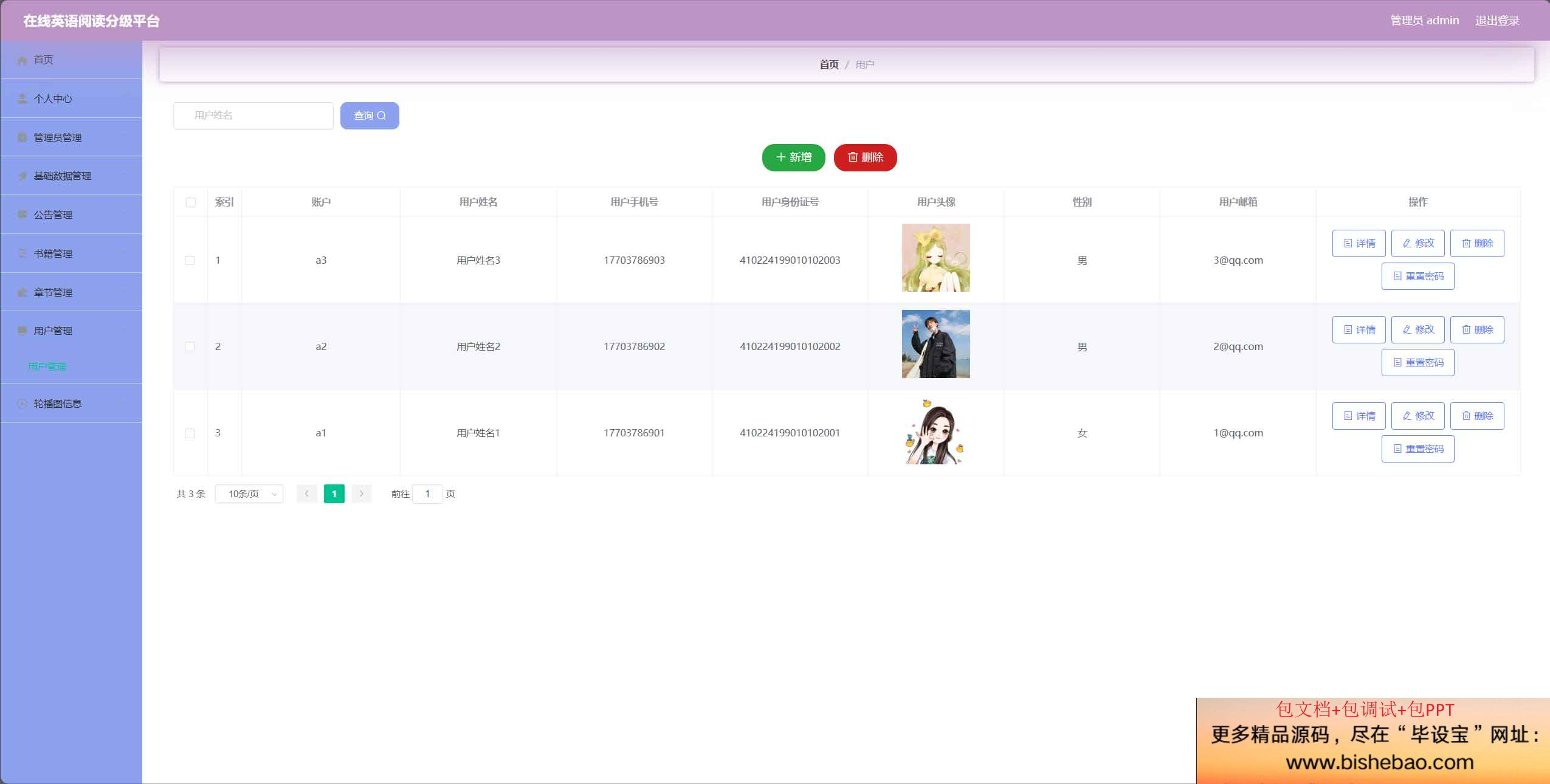Image resolution: width=1550 pixels, height=784 pixels.
Task: Check the checkbox for user a1
Action: click(190, 433)
